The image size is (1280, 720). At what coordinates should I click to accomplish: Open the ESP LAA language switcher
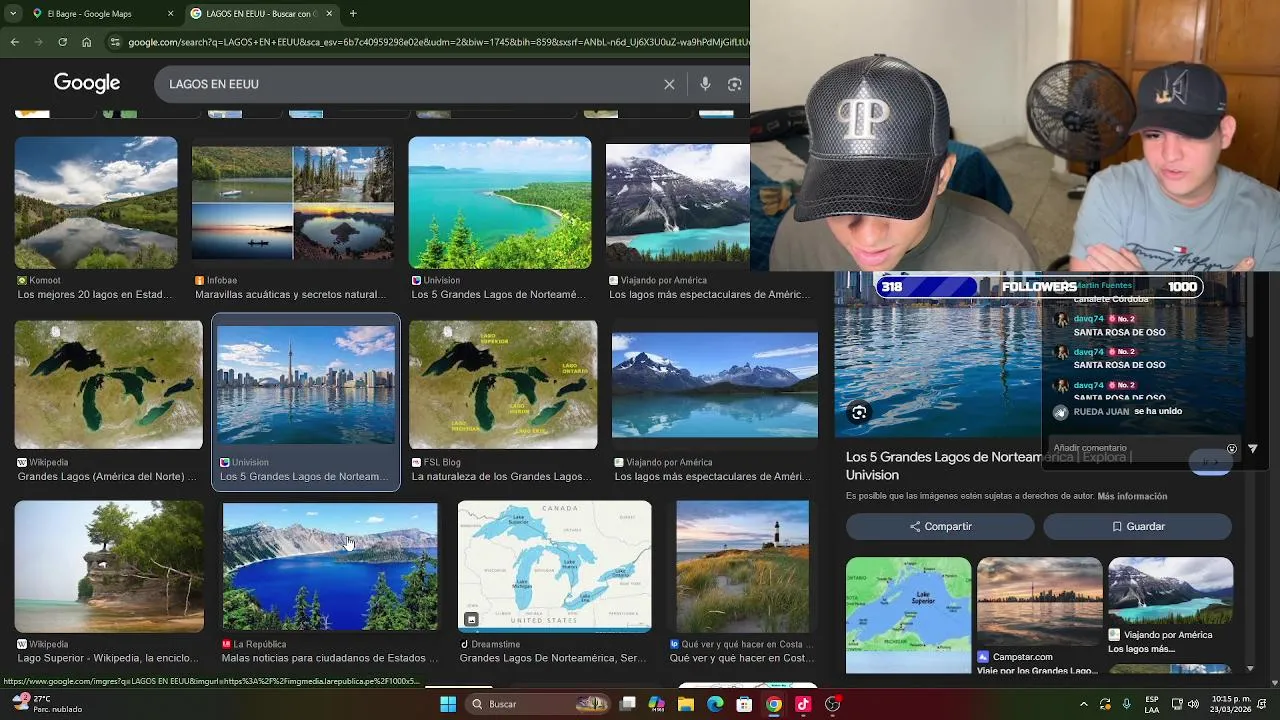click(x=1153, y=704)
